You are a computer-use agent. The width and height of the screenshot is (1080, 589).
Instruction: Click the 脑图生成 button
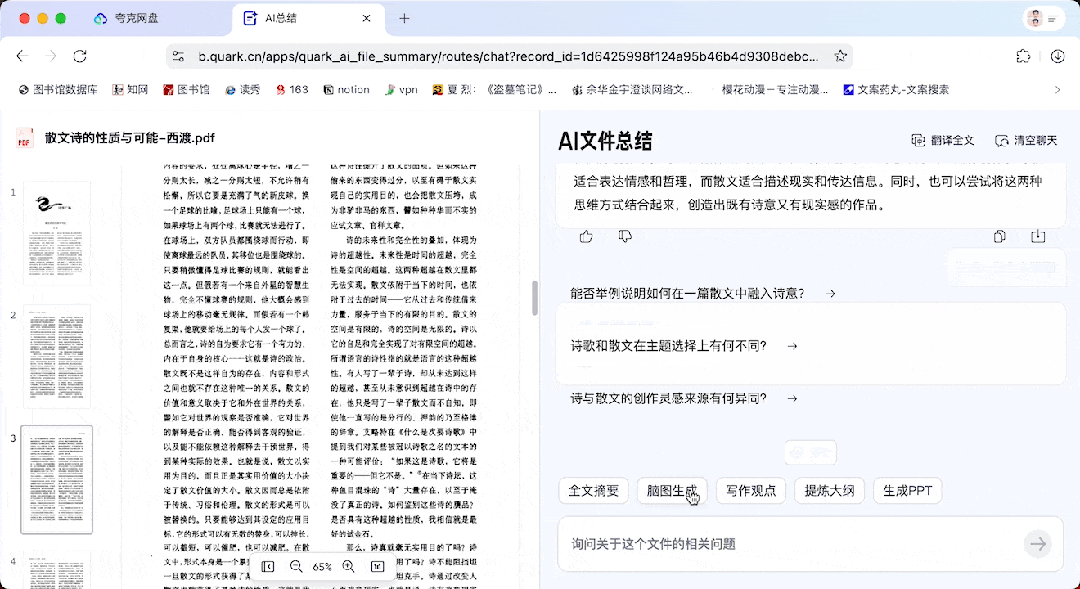672,490
